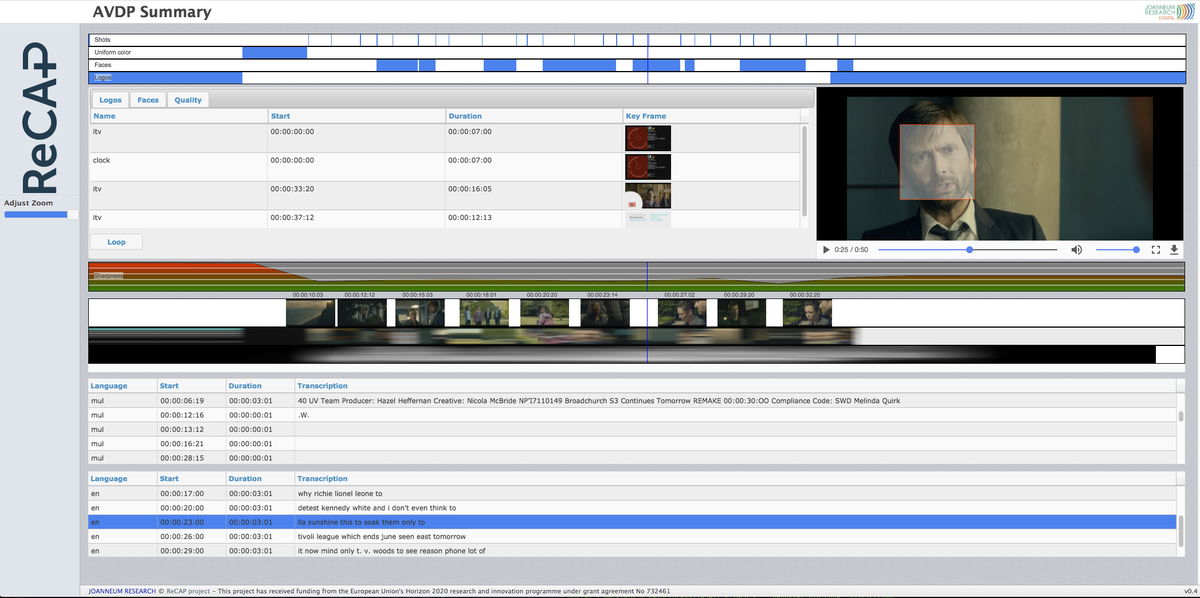
Task: Switch to the Faces tab
Action: tap(148, 100)
